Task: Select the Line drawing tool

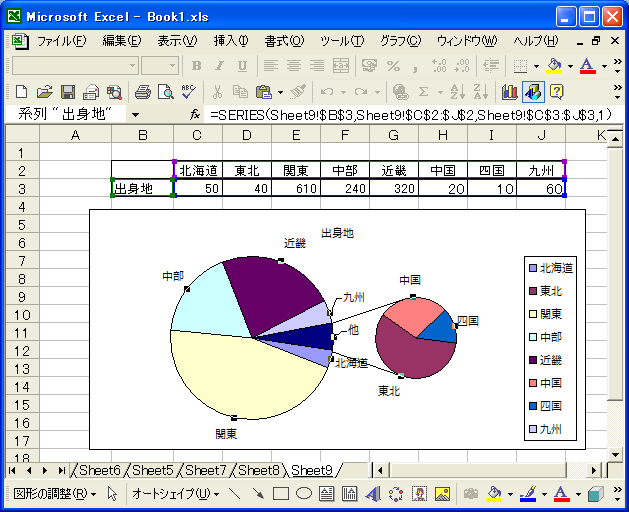Action: point(235,494)
